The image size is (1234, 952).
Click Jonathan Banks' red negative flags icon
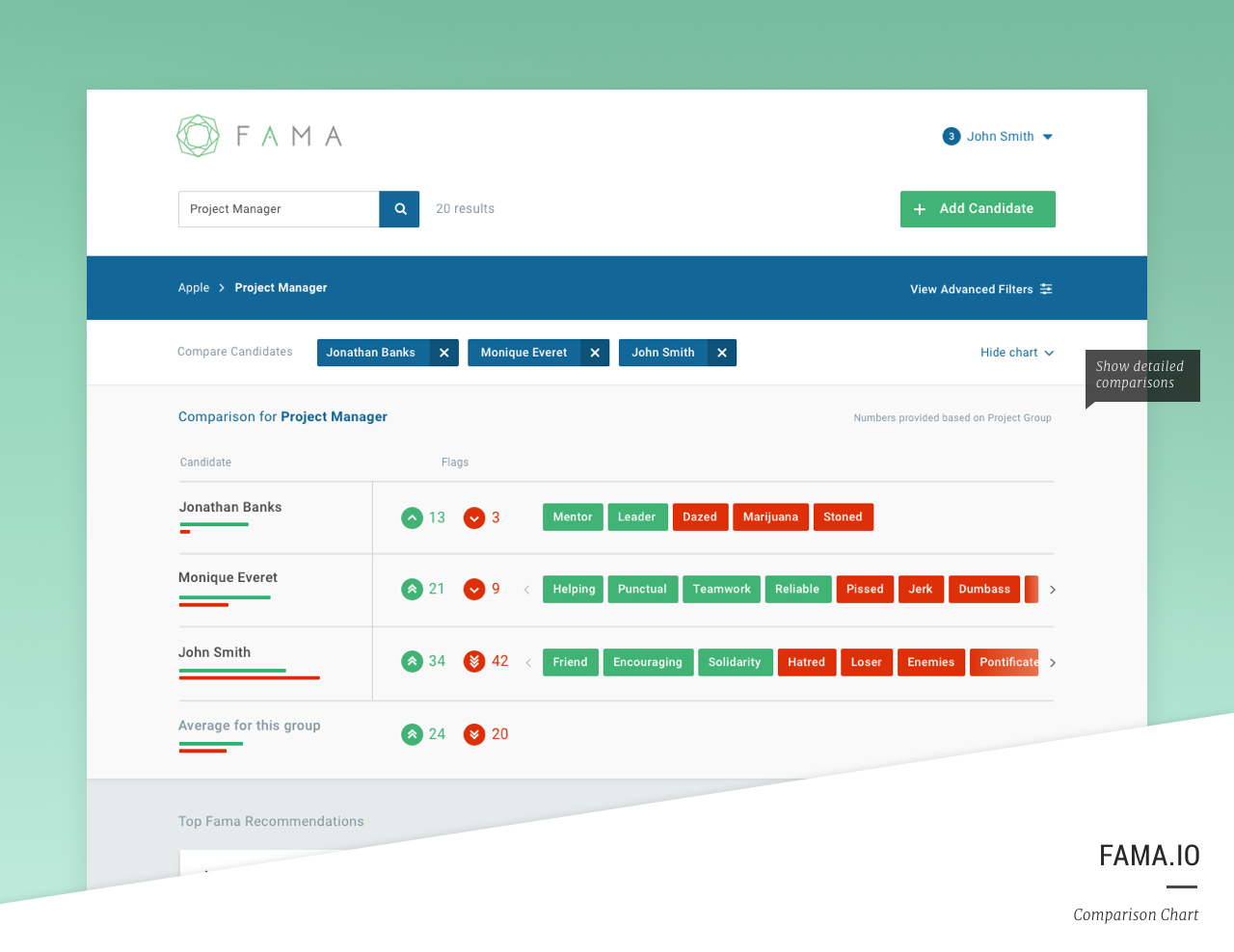click(x=474, y=518)
